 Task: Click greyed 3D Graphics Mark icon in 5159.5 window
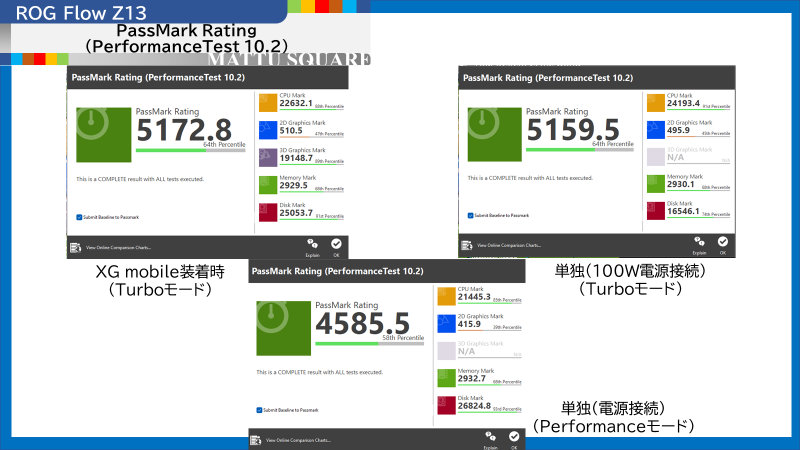pyautogui.click(x=656, y=157)
